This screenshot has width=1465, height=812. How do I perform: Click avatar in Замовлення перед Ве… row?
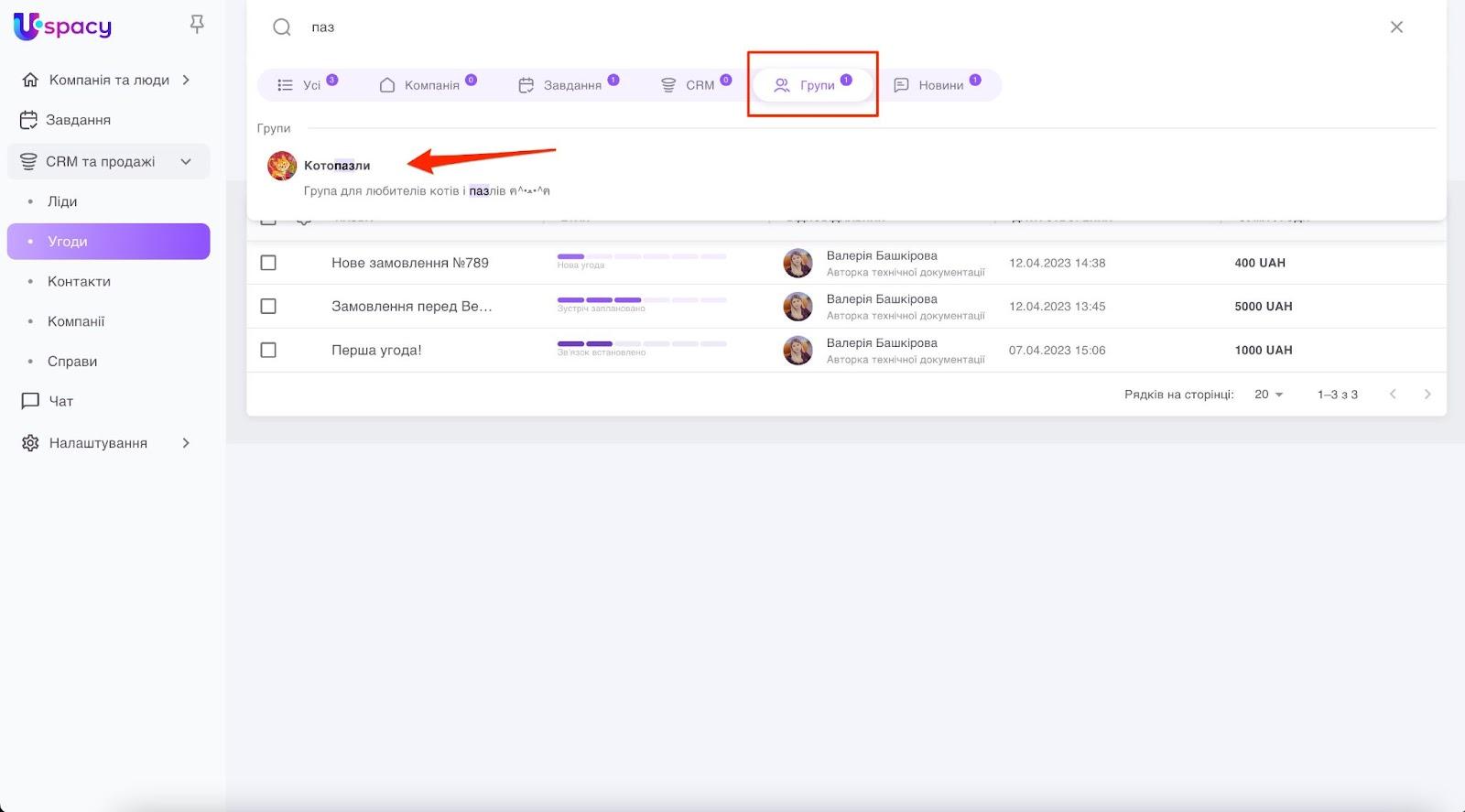(x=798, y=307)
